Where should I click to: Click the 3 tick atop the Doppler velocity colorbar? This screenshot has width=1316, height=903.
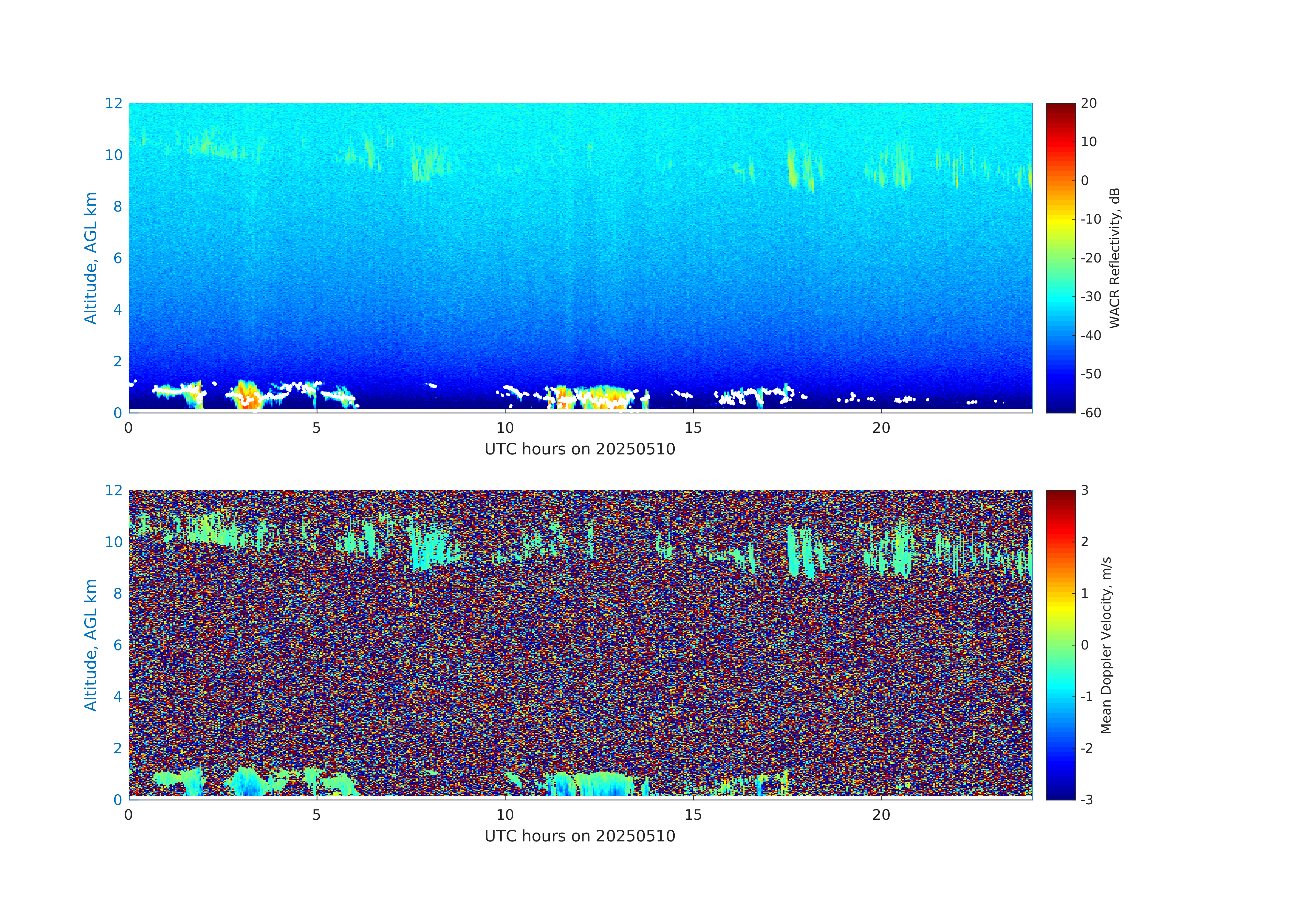click(x=1084, y=490)
